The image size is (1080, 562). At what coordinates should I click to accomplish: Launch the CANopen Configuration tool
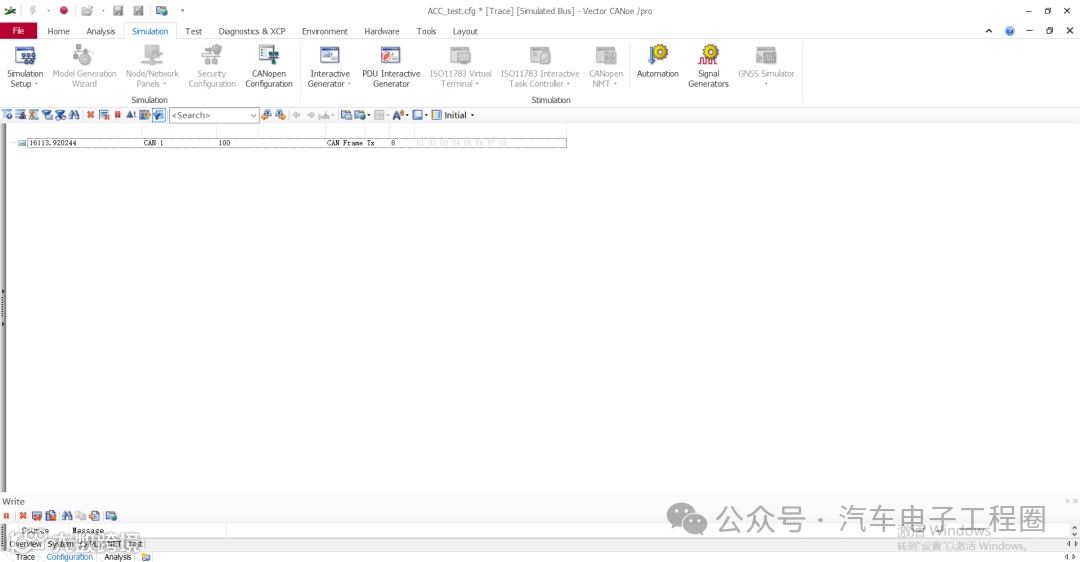[269, 66]
